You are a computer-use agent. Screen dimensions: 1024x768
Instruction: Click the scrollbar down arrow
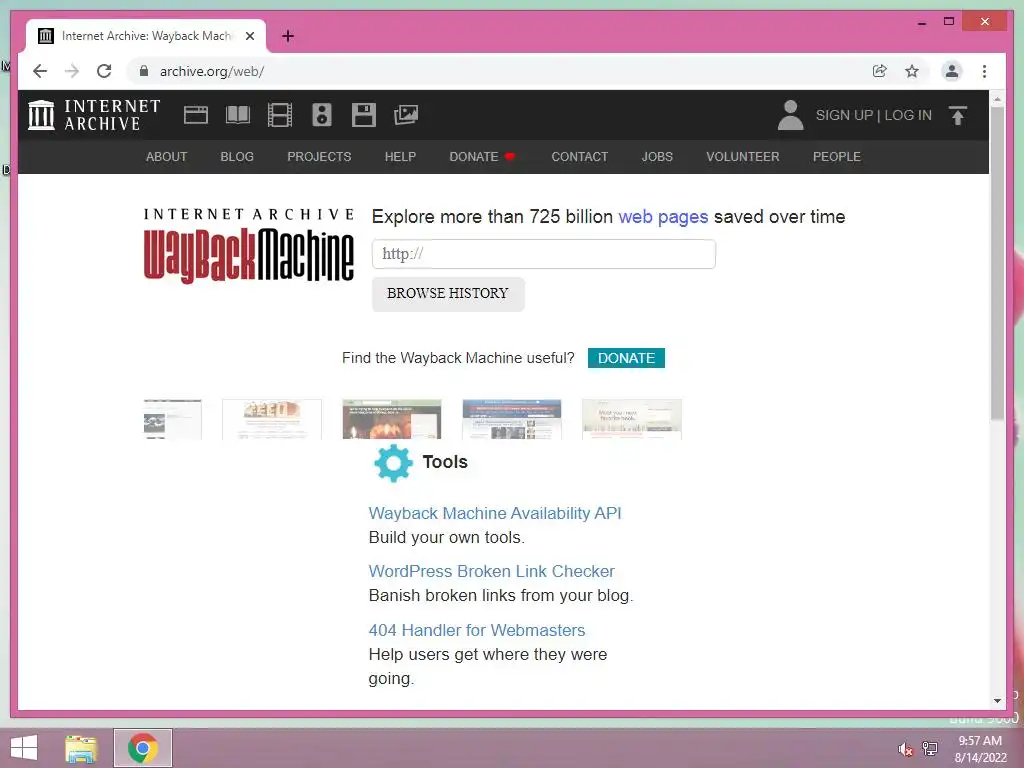(997, 701)
